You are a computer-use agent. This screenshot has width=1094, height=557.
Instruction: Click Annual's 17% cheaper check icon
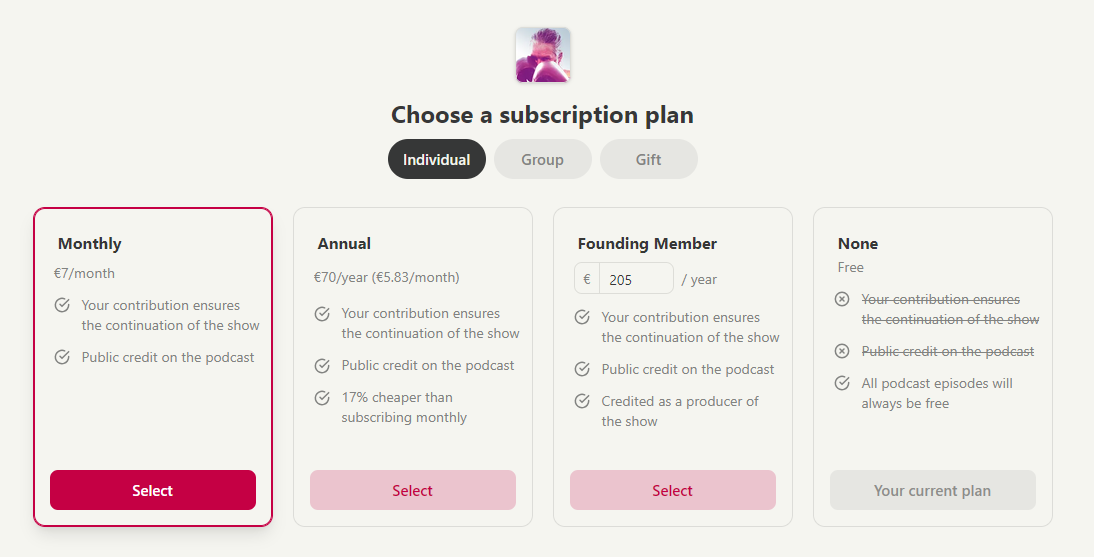click(322, 398)
